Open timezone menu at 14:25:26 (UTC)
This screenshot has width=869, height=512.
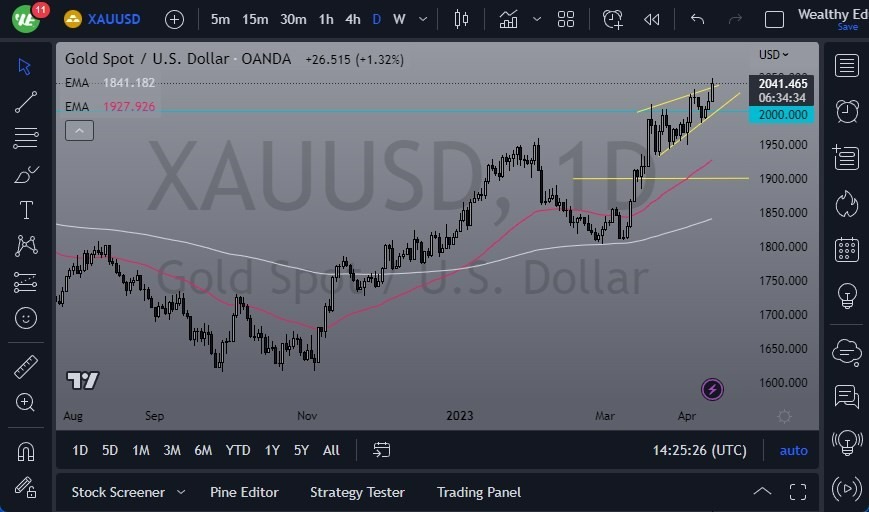click(699, 450)
